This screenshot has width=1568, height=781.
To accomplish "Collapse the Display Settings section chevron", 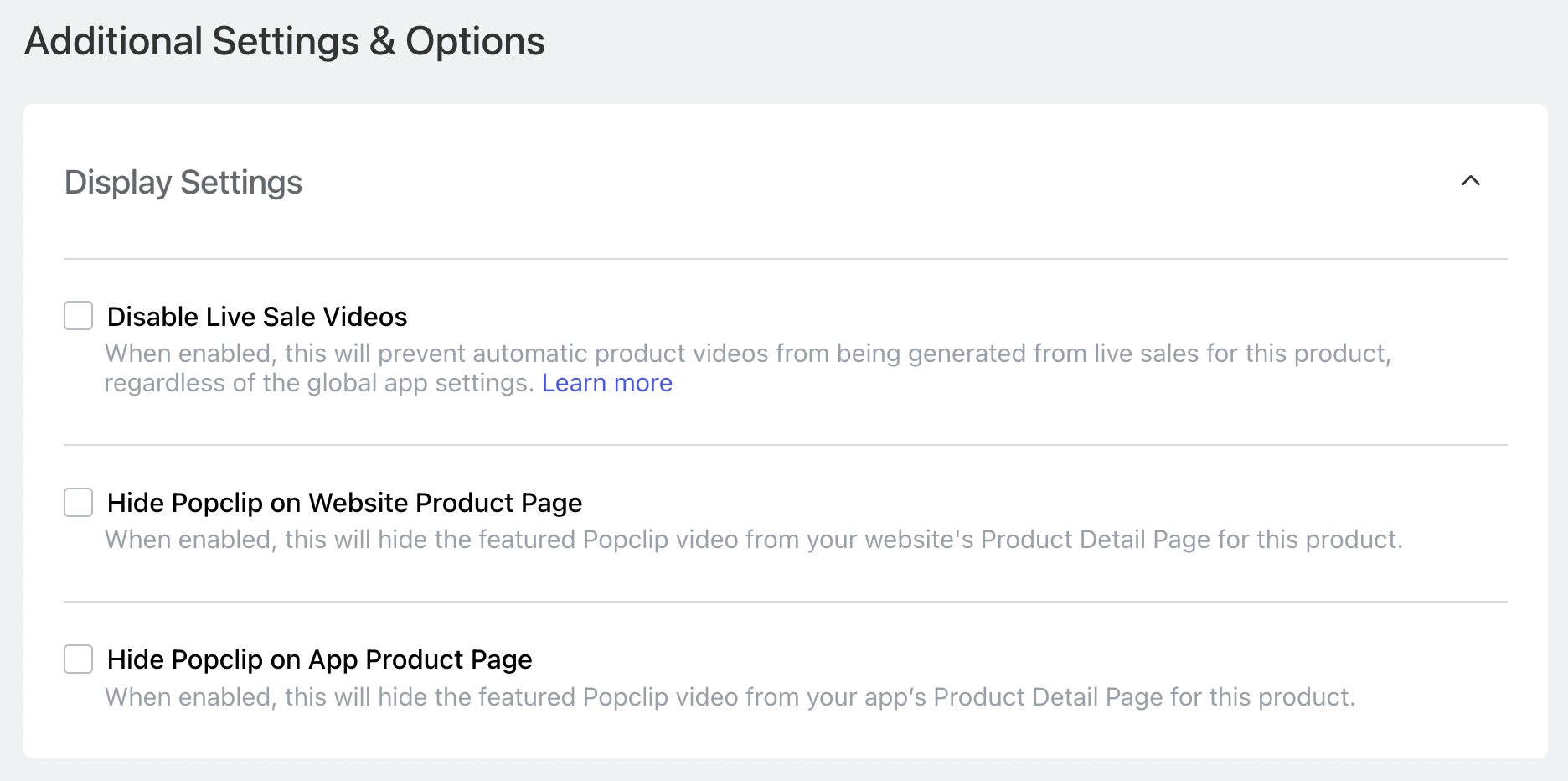I will click(x=1471, y=181).
